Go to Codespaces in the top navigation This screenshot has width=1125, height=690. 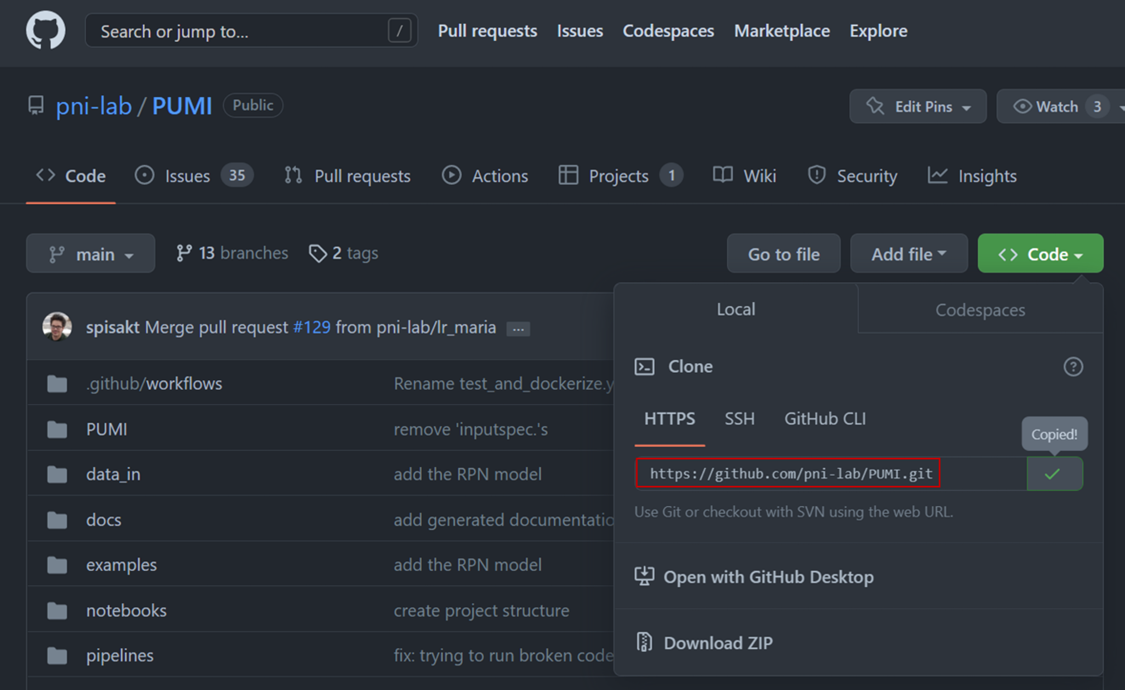668,31
